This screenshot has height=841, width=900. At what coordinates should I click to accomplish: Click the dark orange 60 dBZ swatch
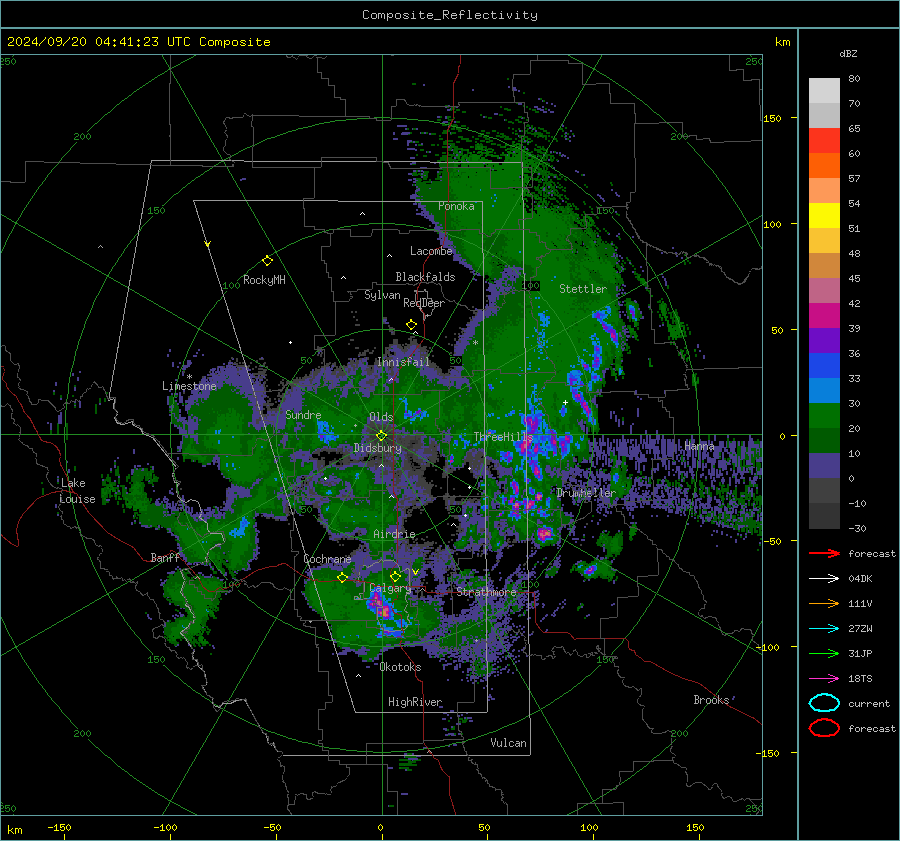(824, 166)
